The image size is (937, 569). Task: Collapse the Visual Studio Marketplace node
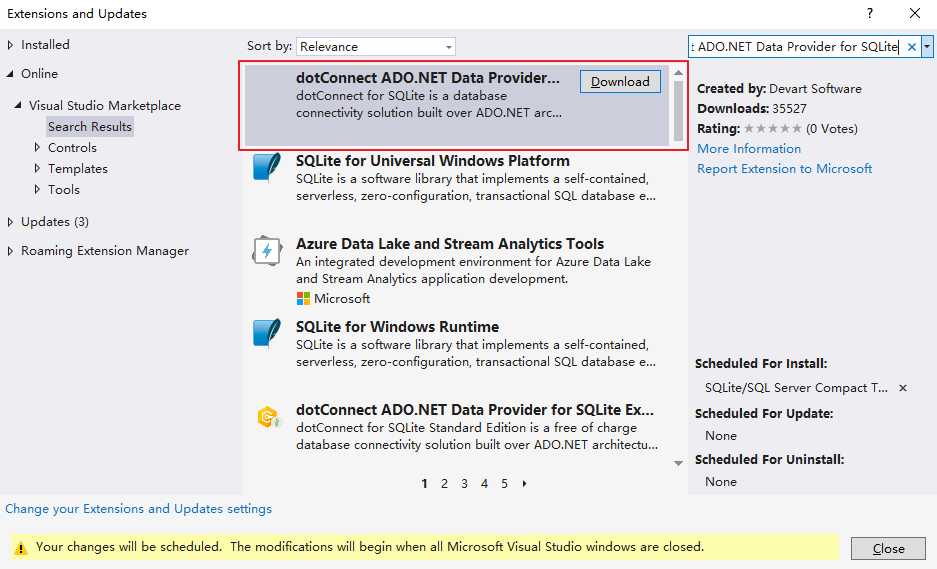pos(18,105)
